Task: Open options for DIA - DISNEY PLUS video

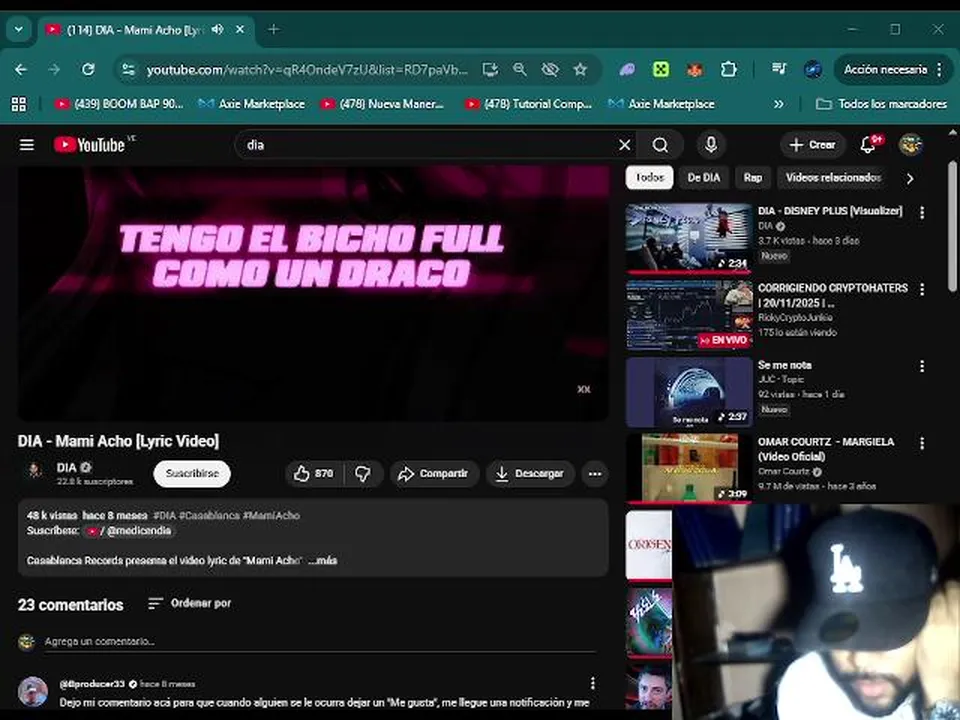Action: click(921, 212)
